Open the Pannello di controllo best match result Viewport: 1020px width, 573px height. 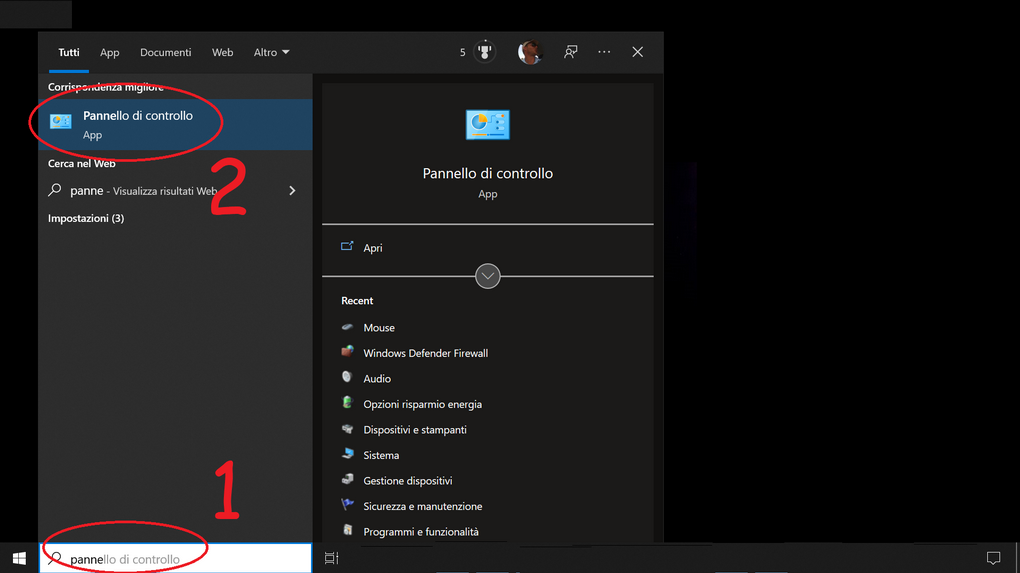tap(175, 124)
